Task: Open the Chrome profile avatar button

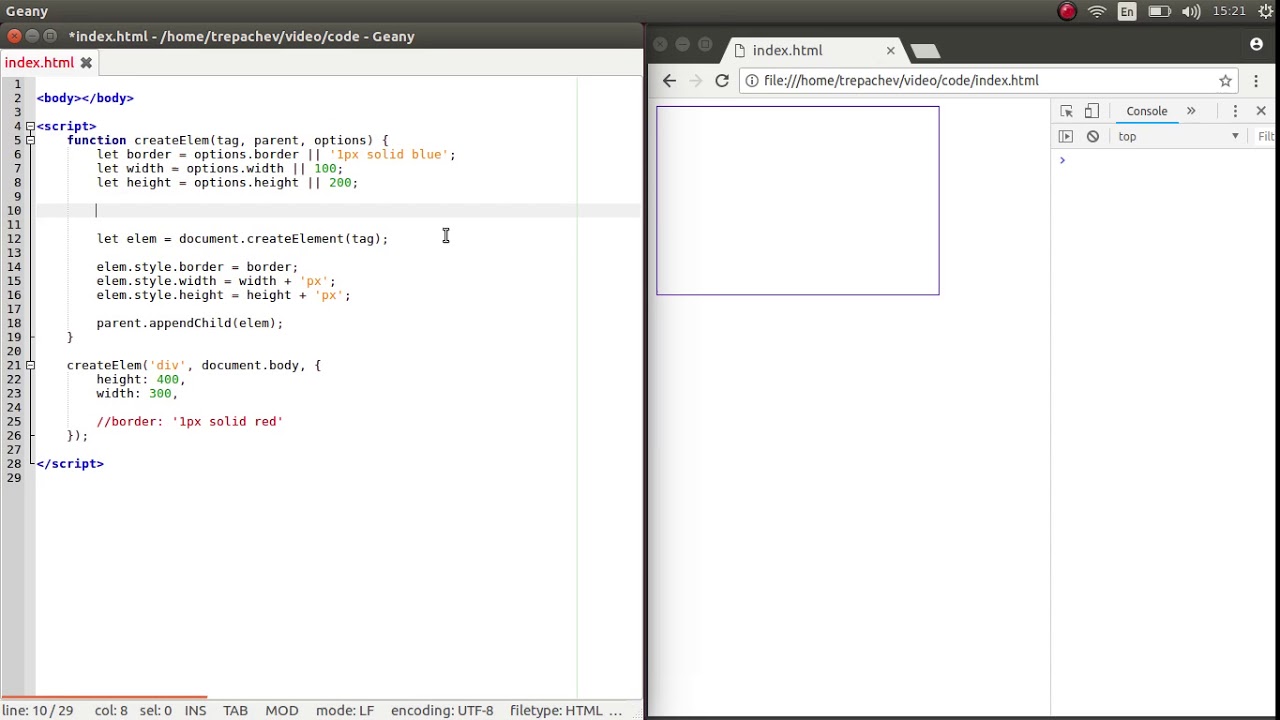Action: click(x=1256, y=44)
